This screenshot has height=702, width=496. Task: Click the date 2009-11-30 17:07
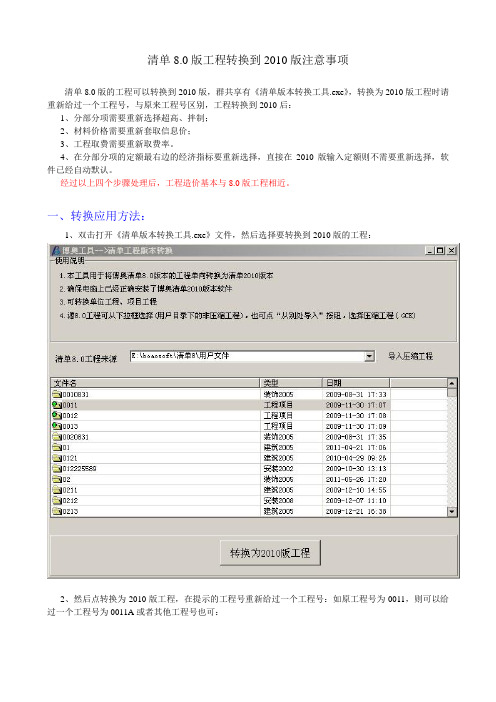coord(356,405)
